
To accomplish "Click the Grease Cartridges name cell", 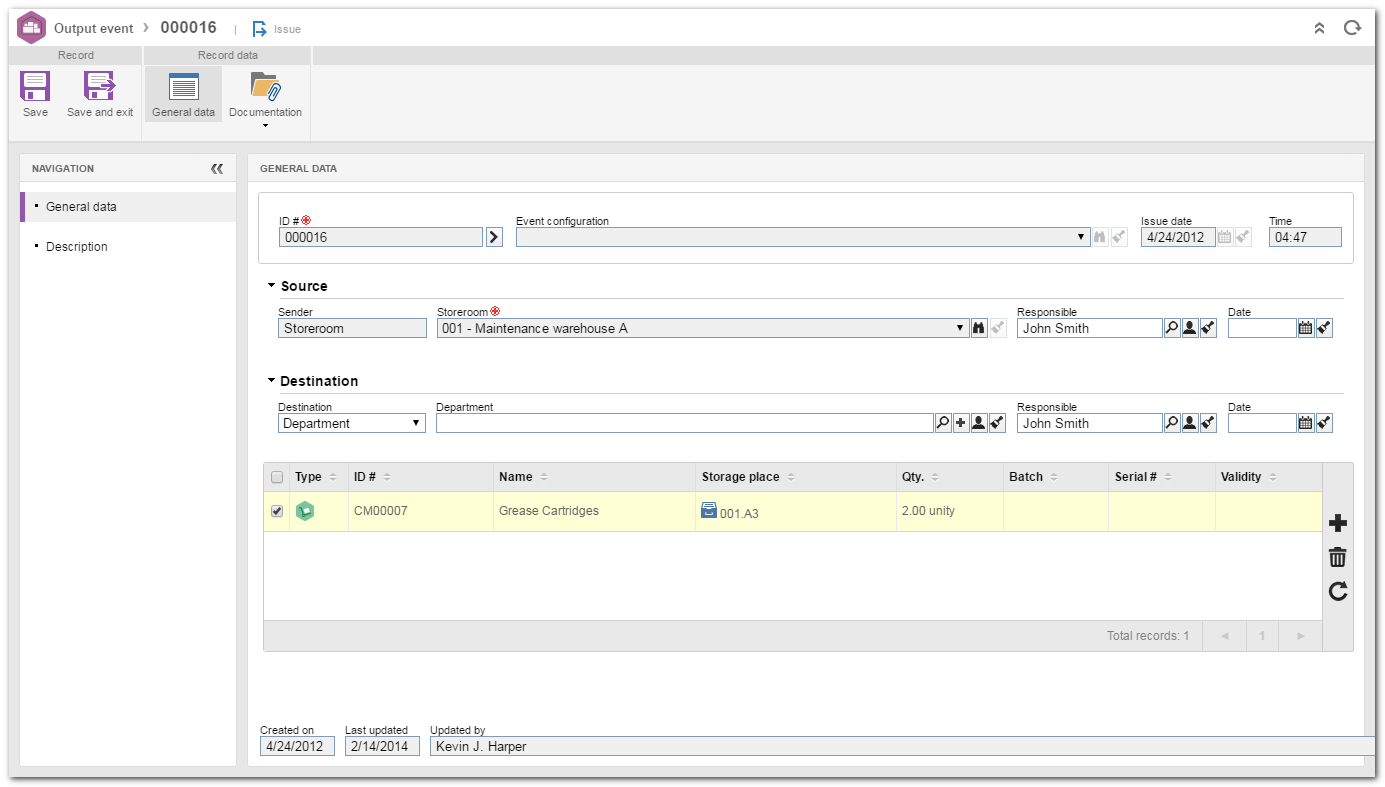I will pos(594,511).
